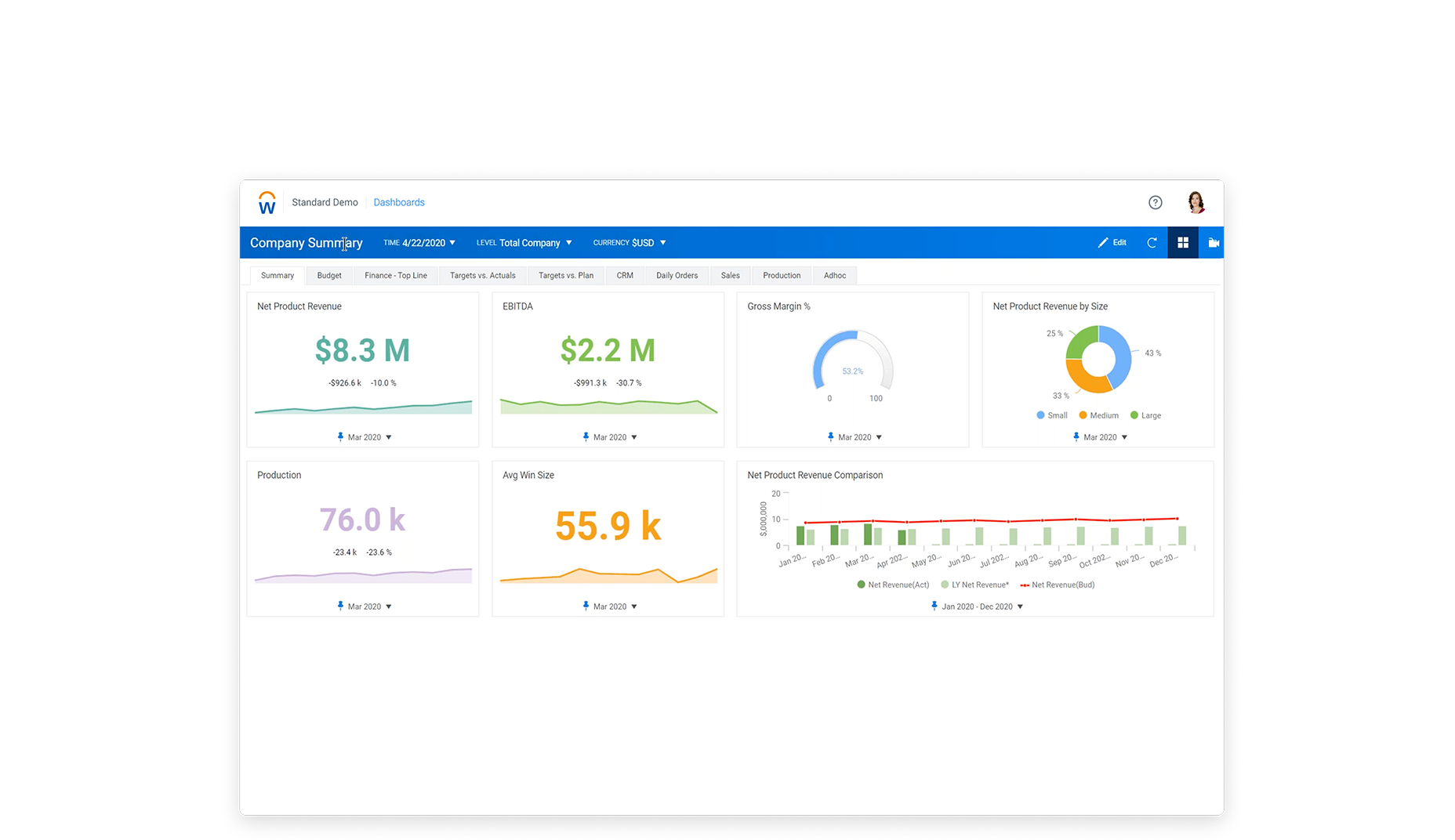Click the Workday logo icon

[267, 203]
